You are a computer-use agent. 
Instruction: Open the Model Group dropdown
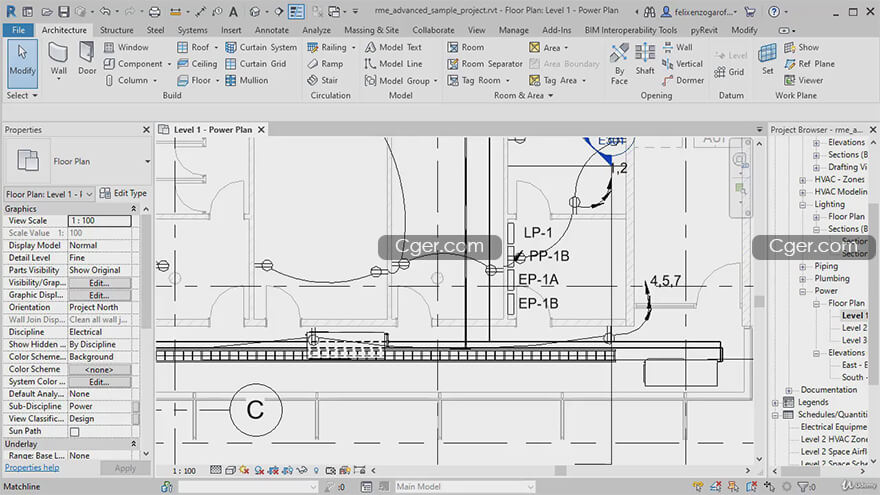pos(436,81)
